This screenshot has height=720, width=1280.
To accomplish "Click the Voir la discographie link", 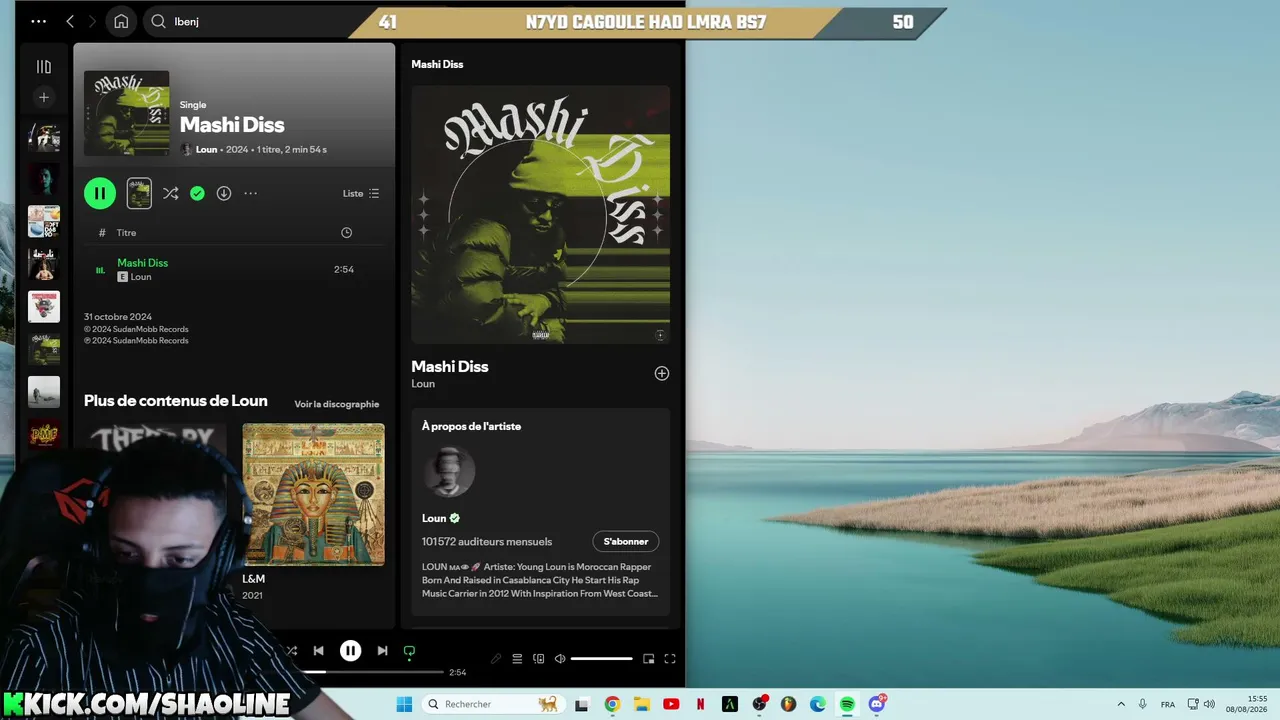I will click(x=337, y=404).
